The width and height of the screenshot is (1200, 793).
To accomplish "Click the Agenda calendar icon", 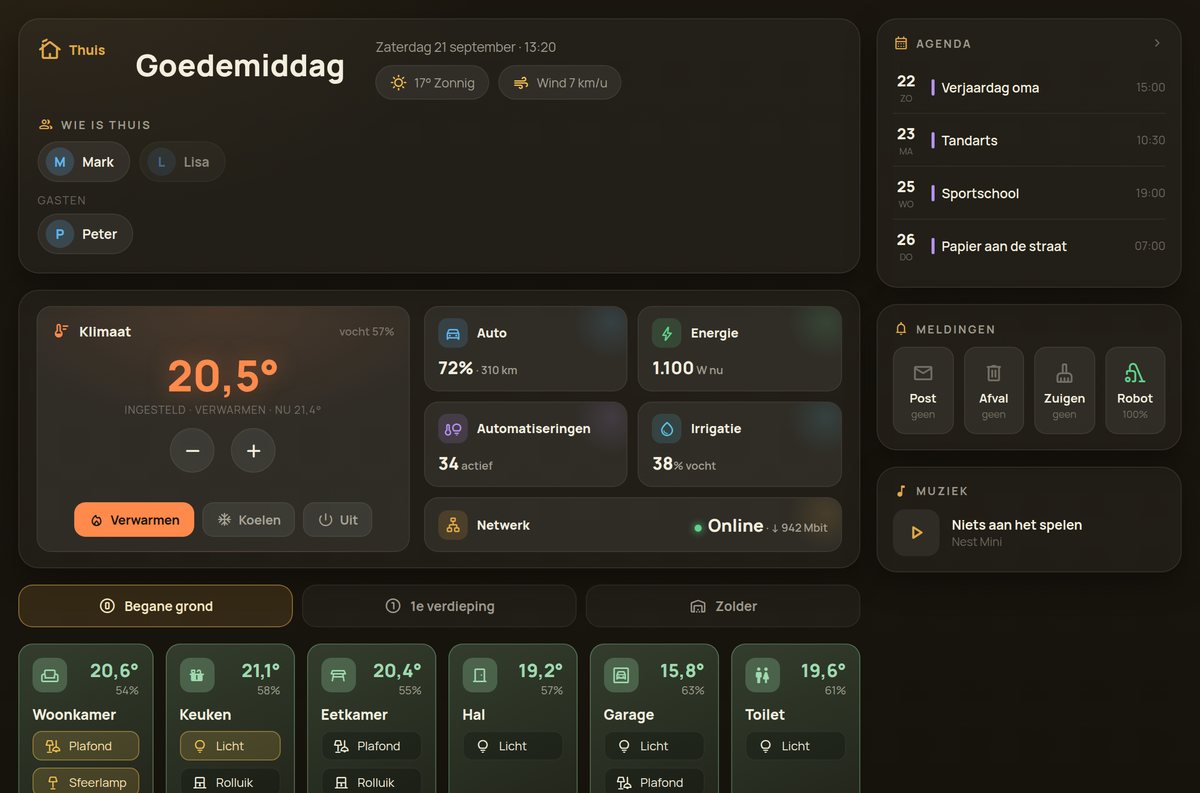I will pos(901,43).
